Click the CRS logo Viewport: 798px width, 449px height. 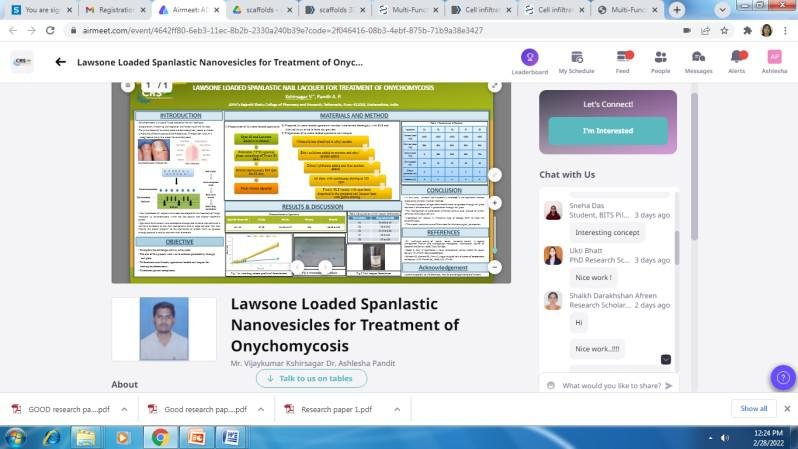tap(22, 62)
